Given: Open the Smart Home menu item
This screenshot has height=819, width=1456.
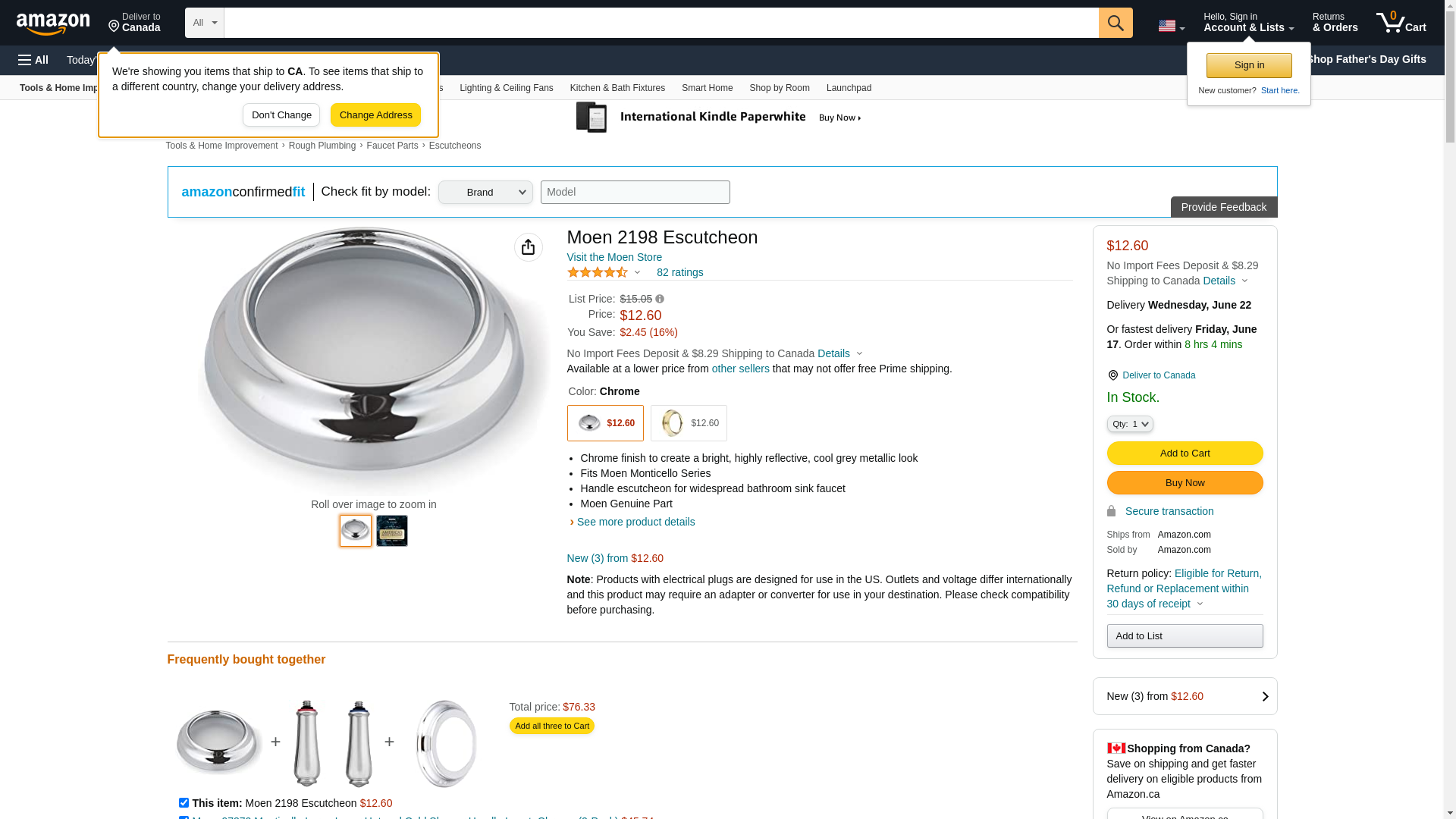Looking at the screenshot, I should [707, 88].
